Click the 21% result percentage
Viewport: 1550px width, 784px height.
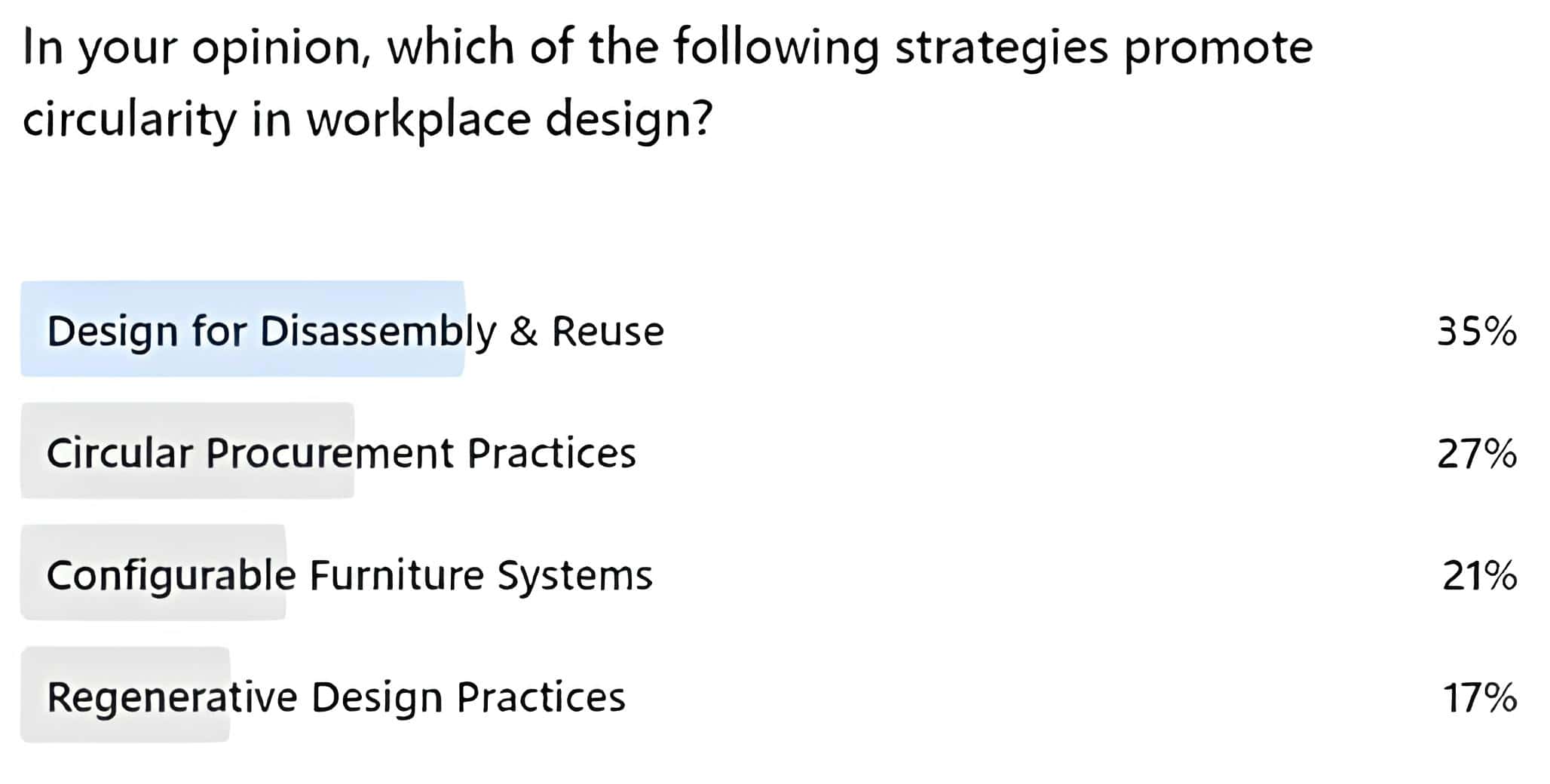pyautogui.click(x=1478, y=576)
